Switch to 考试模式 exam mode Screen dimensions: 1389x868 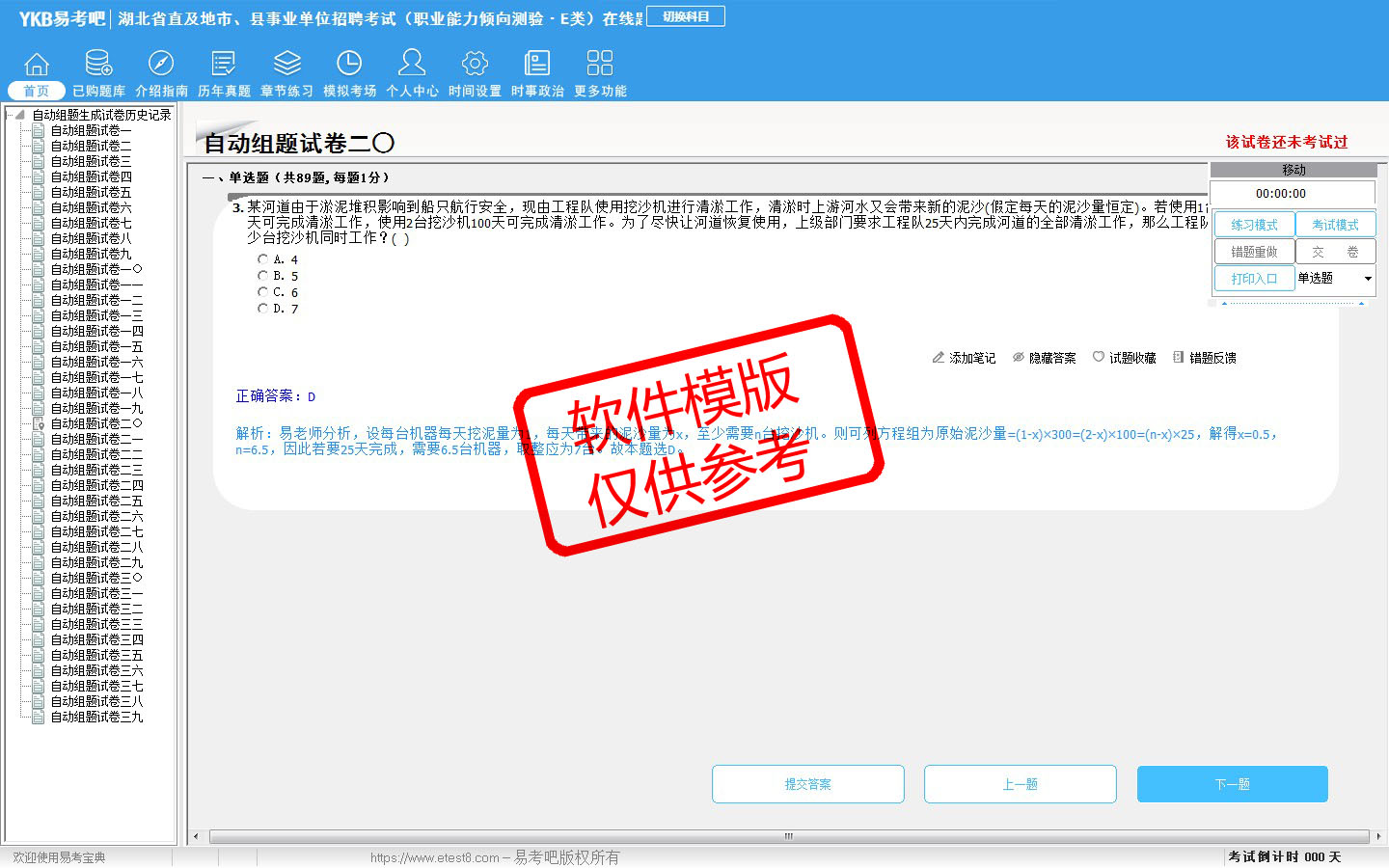click(1335, 225)
